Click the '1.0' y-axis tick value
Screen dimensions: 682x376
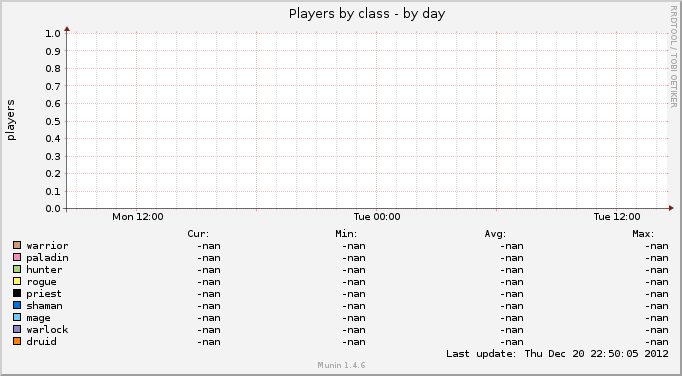pos(53,34)
